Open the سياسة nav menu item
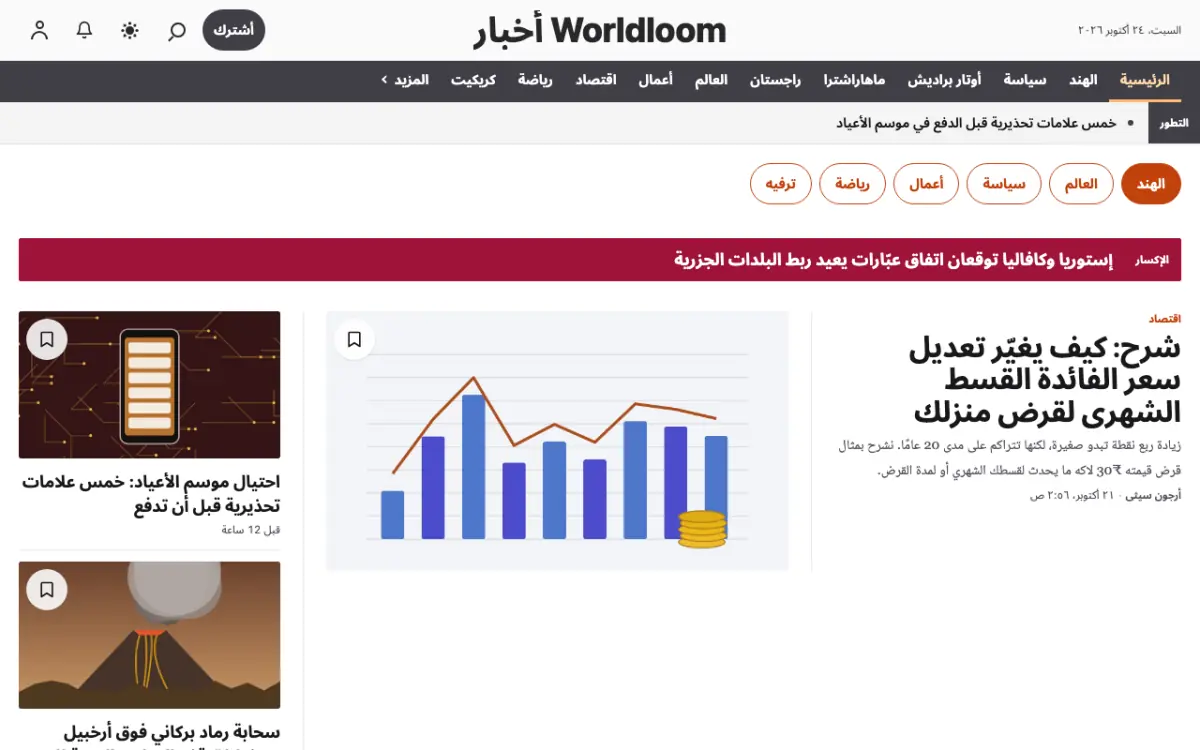Screen dimensions: 1200x750 coord(1025,80)
